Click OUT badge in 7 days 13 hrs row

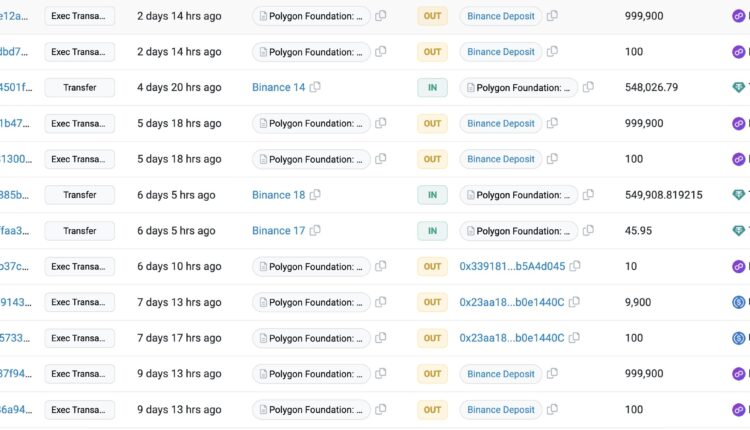coord(432,302)
